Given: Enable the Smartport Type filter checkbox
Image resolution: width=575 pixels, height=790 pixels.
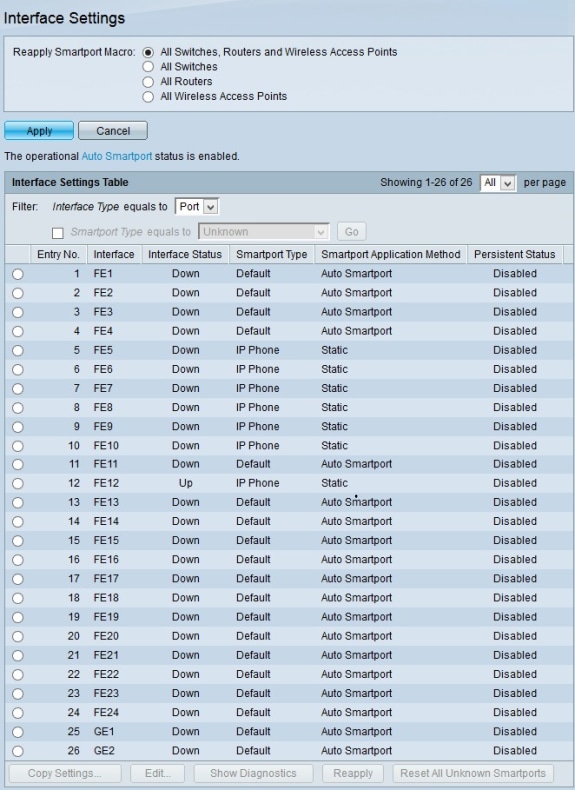Looking at the screenshot, I should coord(58,233).
